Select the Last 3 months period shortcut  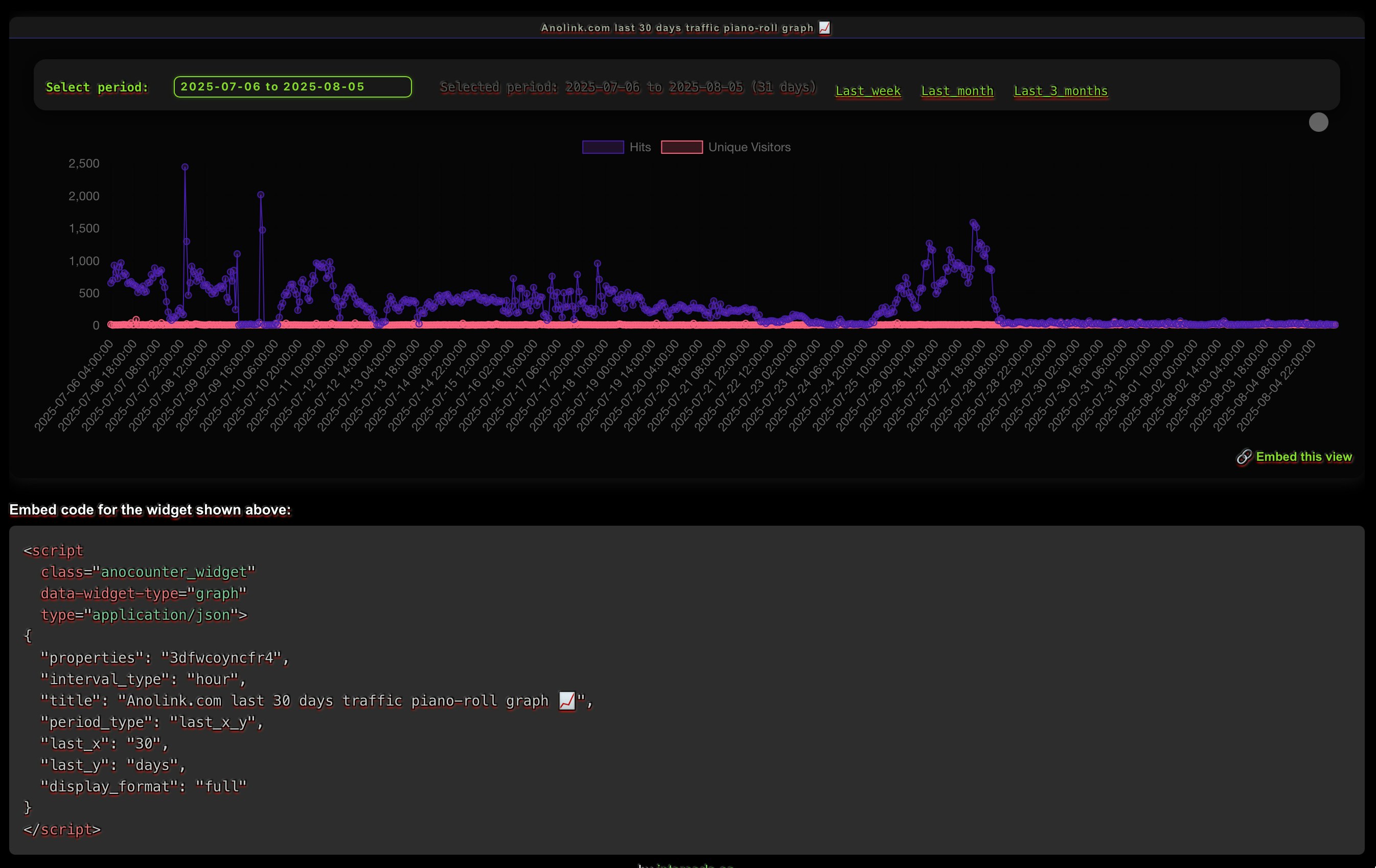click(1061, 91)
